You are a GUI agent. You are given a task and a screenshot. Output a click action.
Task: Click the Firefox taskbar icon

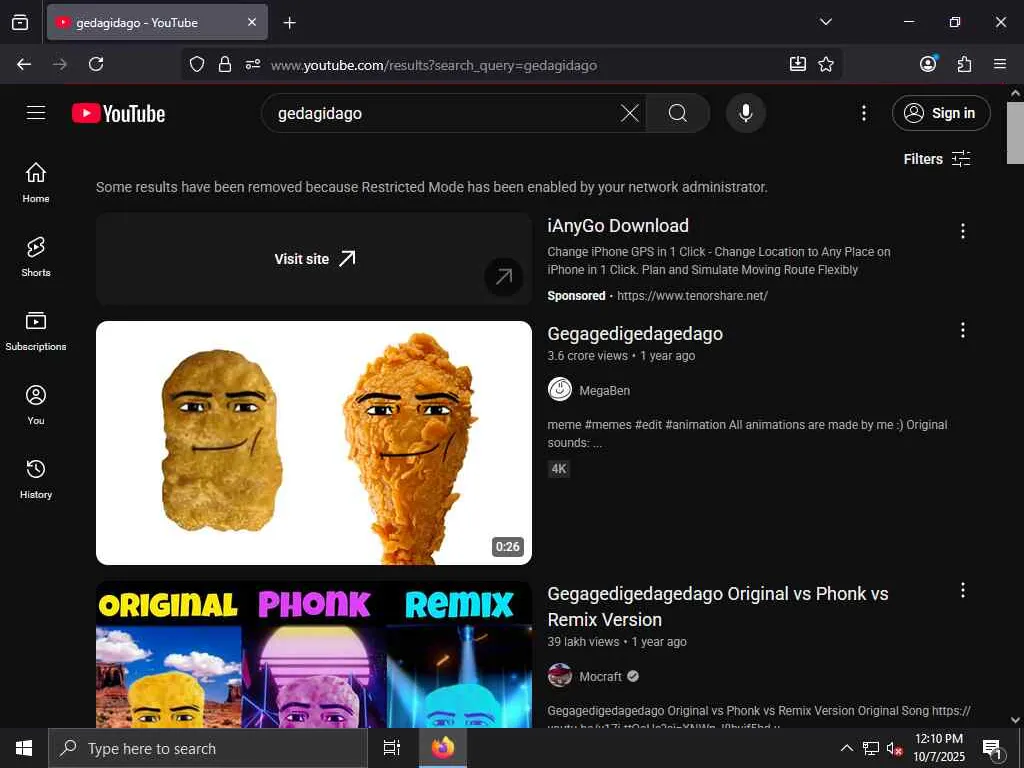(x=443, y=748)
